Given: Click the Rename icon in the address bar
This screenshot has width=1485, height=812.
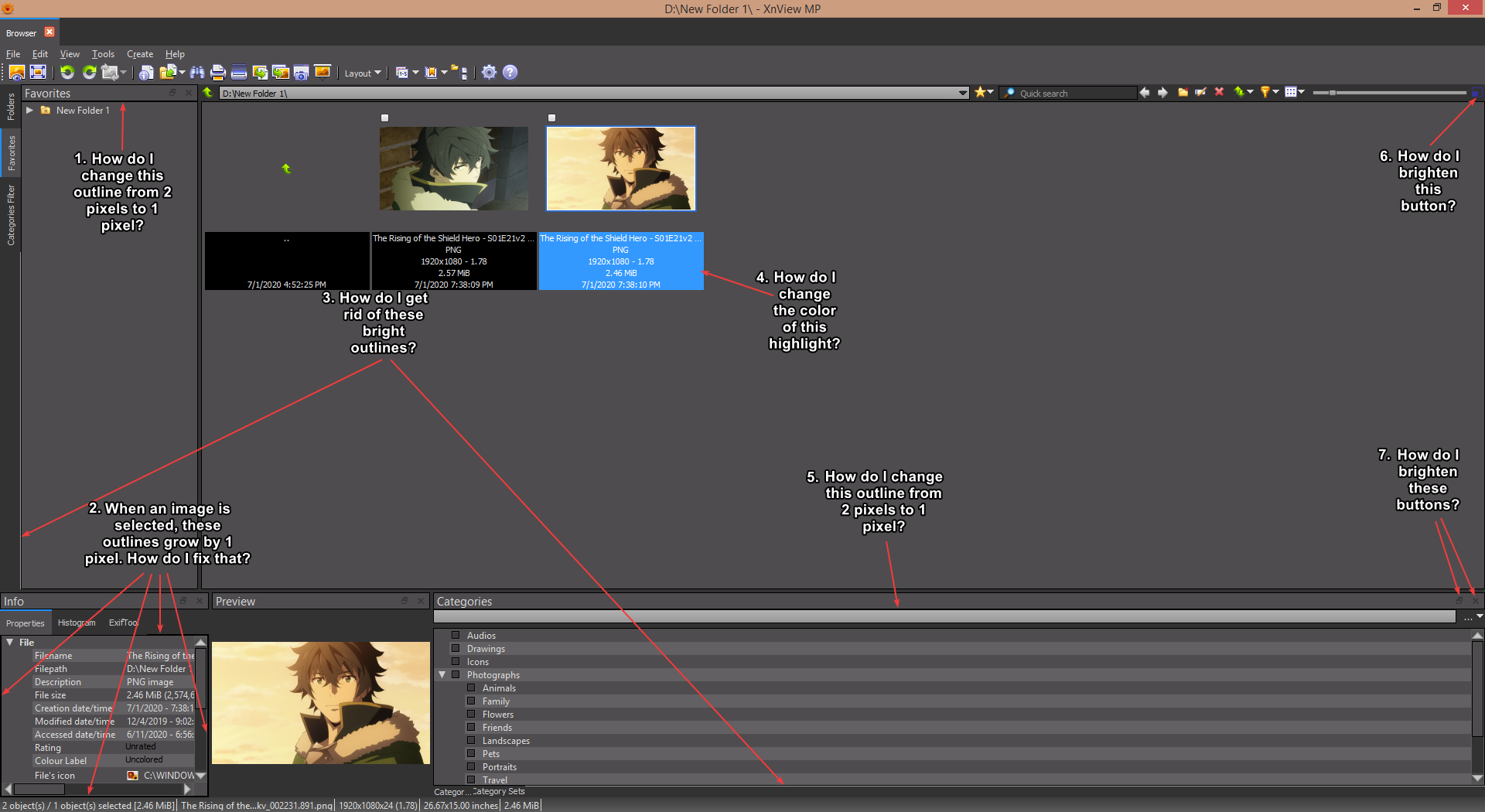Looking at the screenshot, I should pyautogui.click(x=1200, y=93).
